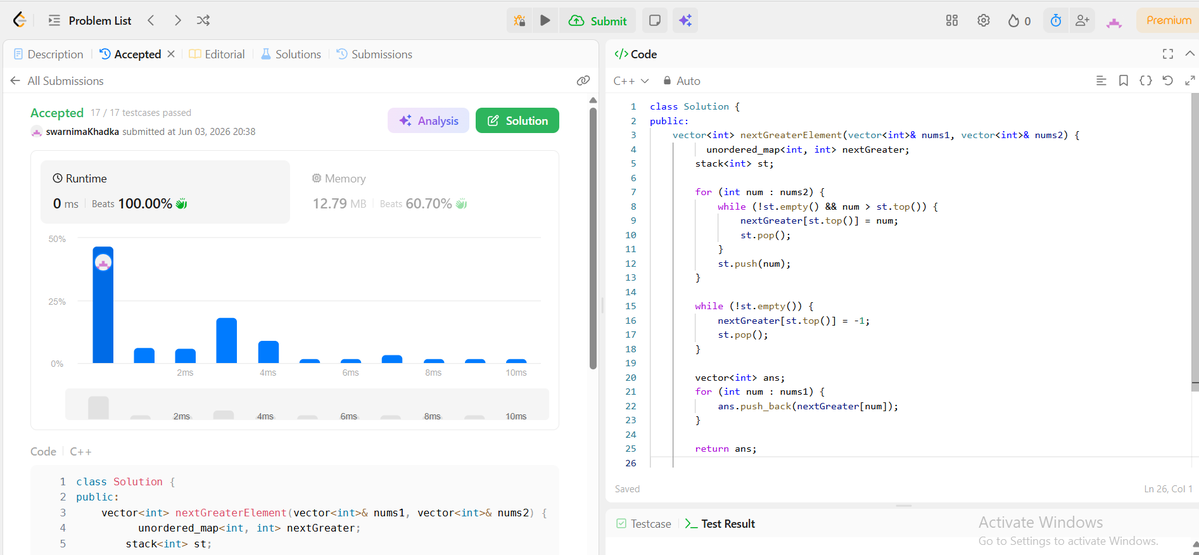Toggle the timer stopwatch icon
1199x555 pixels.
(1056, 21)
